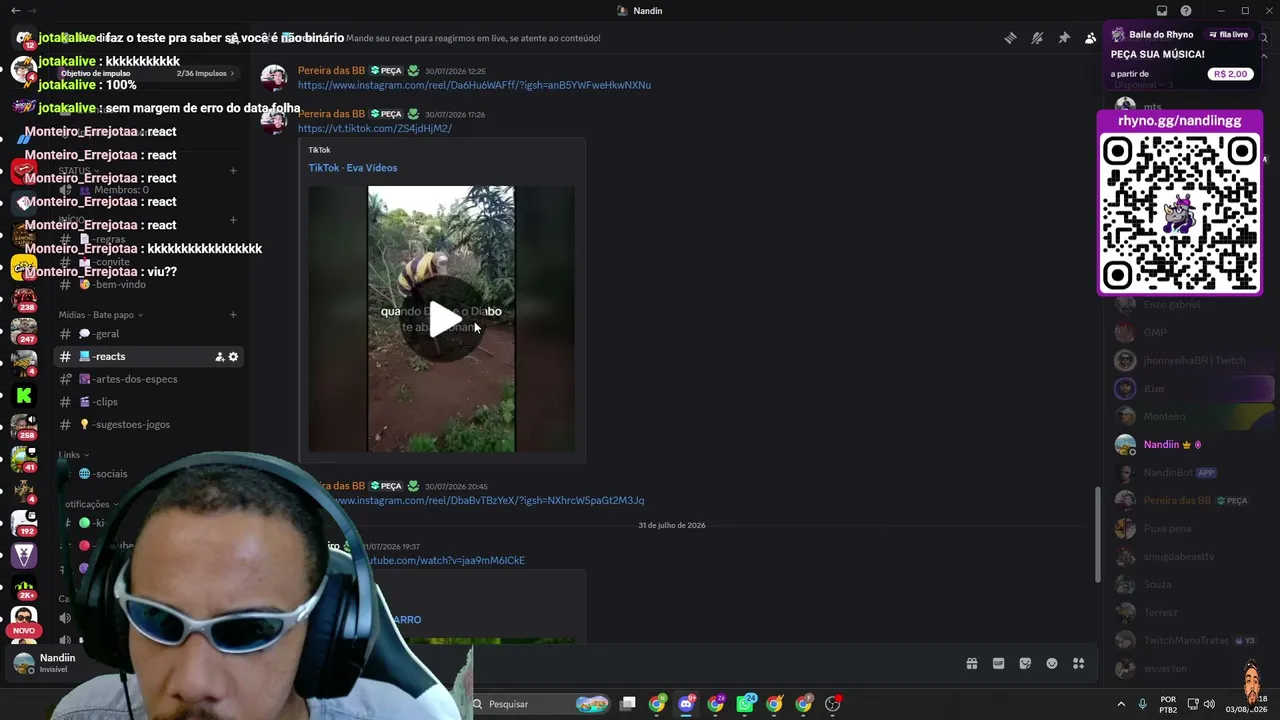The height and width of the screenshot is (720, 1280).
Task: Open WhatsApp from the taskbar
Action: click(745, 704)
